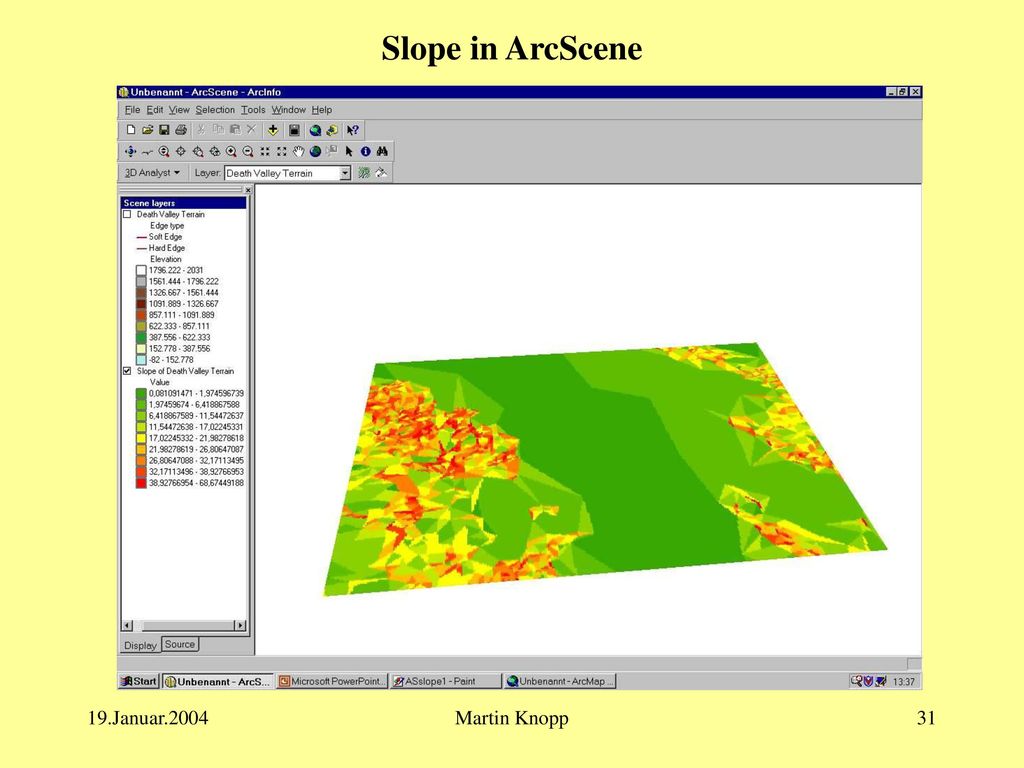Image resolution: width=1024 pixels, height=768 pixels.
Task: Select the Center on Target crosshair tool
Action: tap(181, 152)
